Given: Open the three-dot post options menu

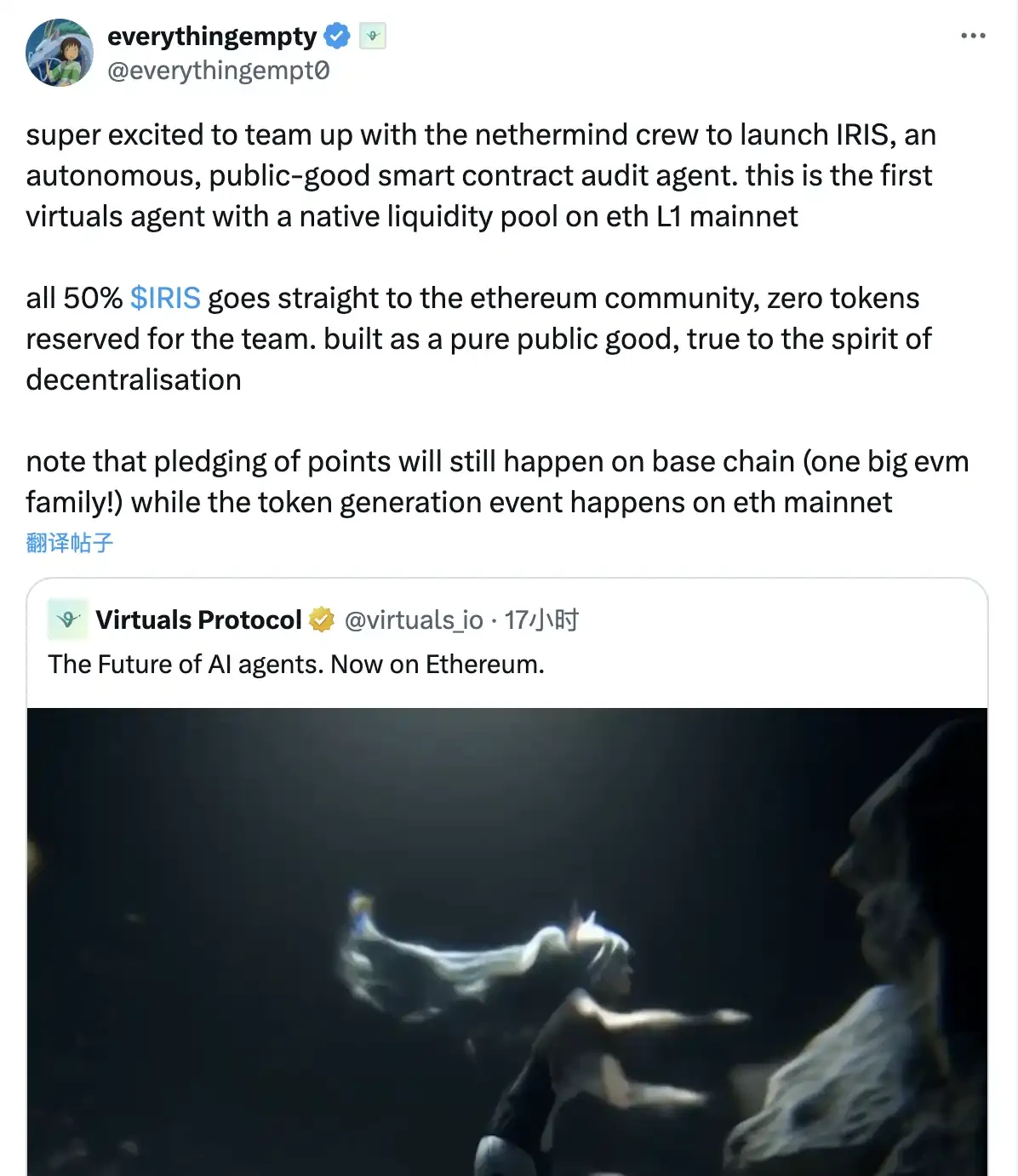Looking at the screenshot, I should 971,36.
